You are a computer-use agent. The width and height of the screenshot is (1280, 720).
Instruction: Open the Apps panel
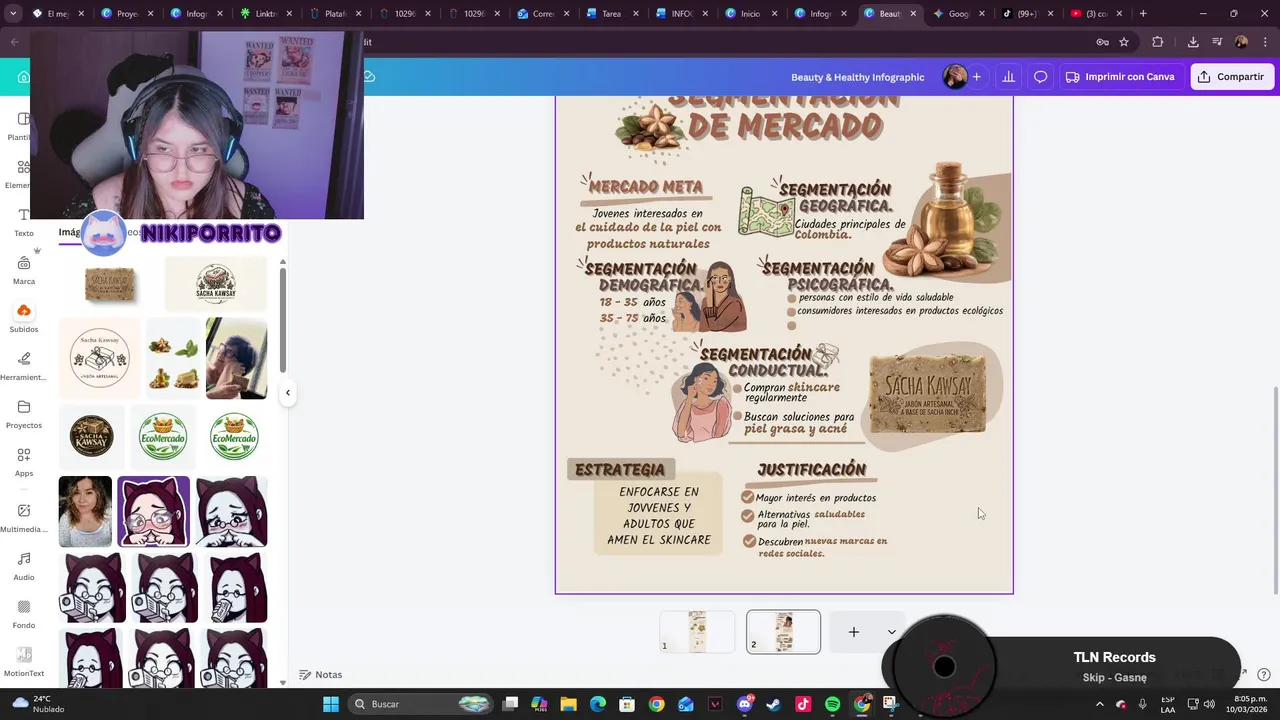pyautogui.click(x=24, y=462)
